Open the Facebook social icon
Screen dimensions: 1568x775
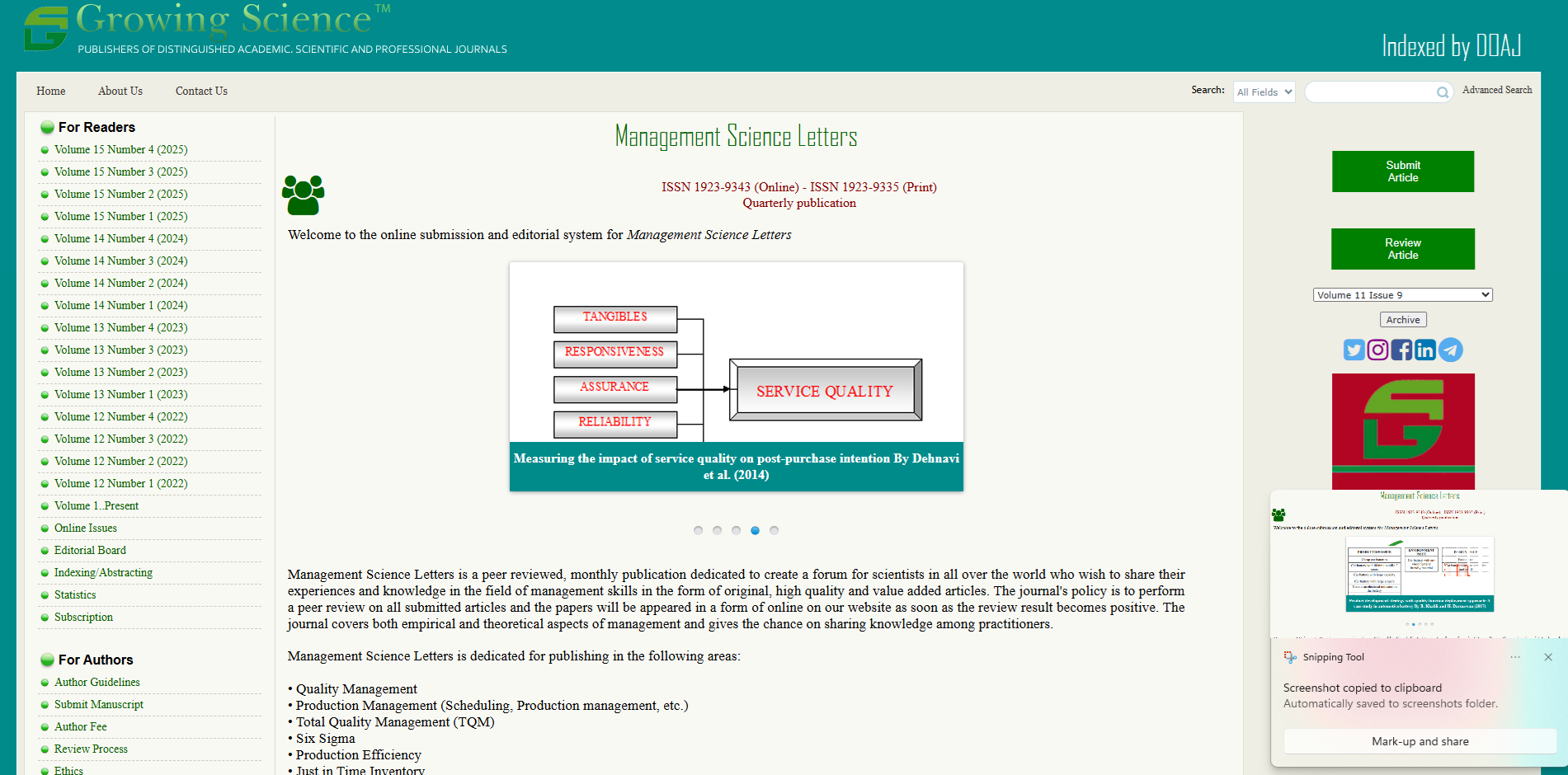coord(1401,350)
